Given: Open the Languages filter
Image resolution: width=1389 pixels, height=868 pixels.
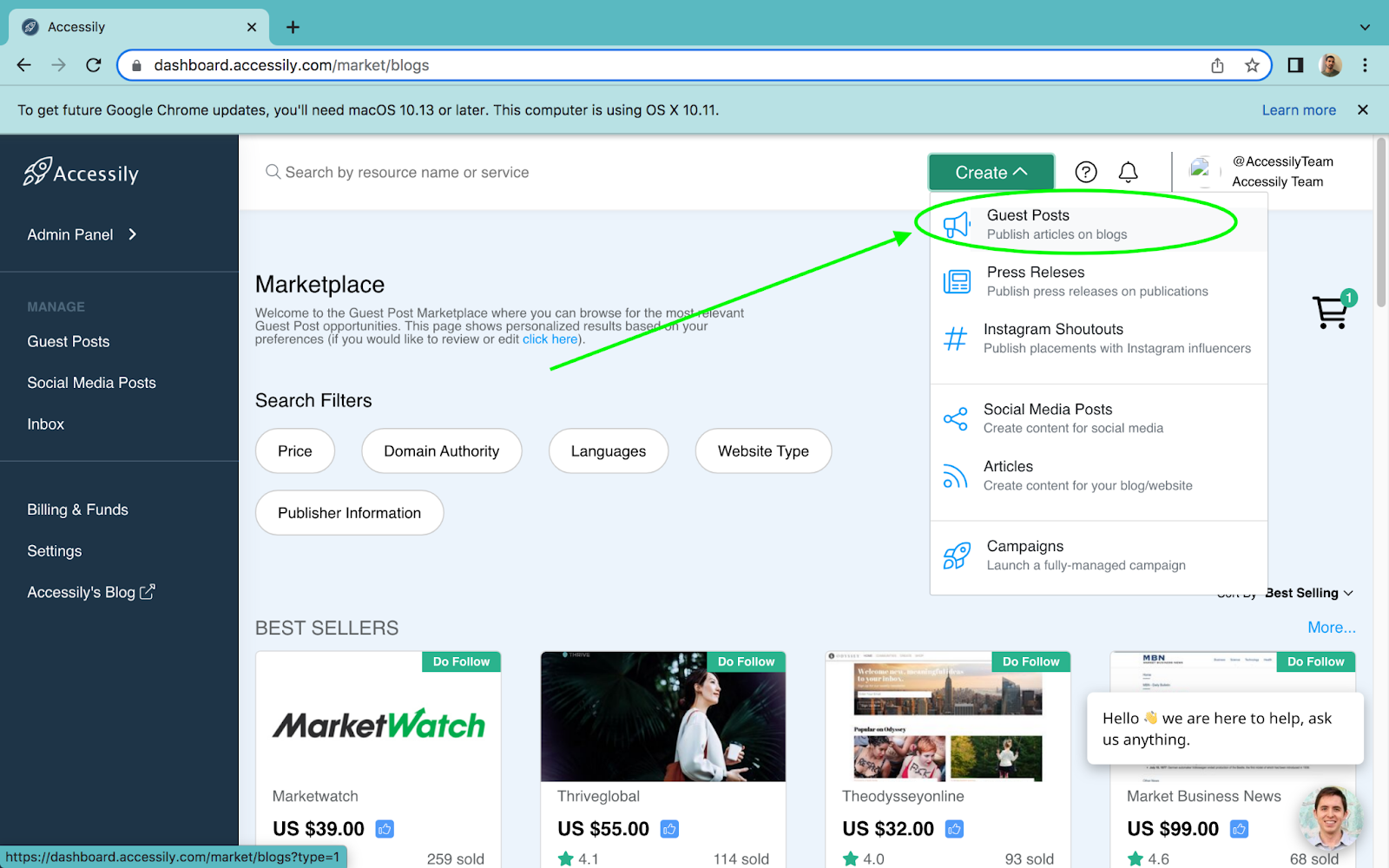Looking at the screenshot, I should click(x=609, y=451).
